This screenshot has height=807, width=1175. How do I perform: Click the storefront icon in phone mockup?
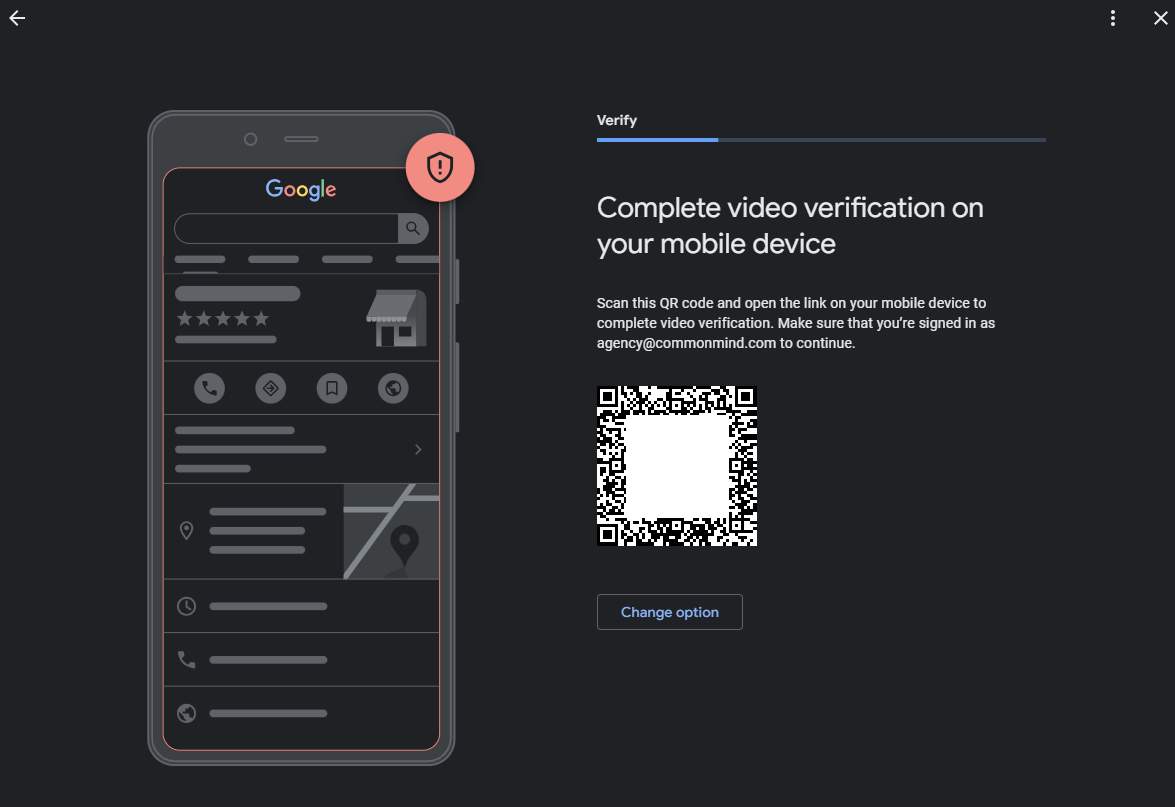click(x=396, y=318)
